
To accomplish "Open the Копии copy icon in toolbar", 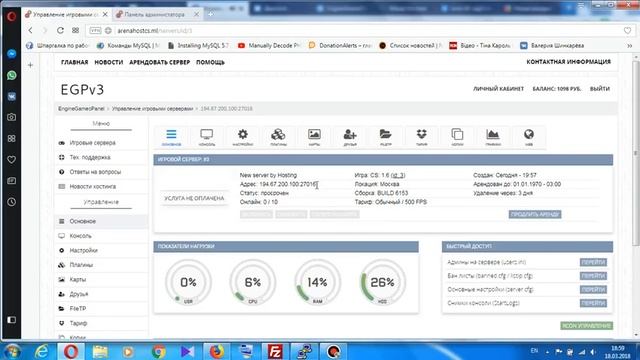I will click(x=457, y=137).
